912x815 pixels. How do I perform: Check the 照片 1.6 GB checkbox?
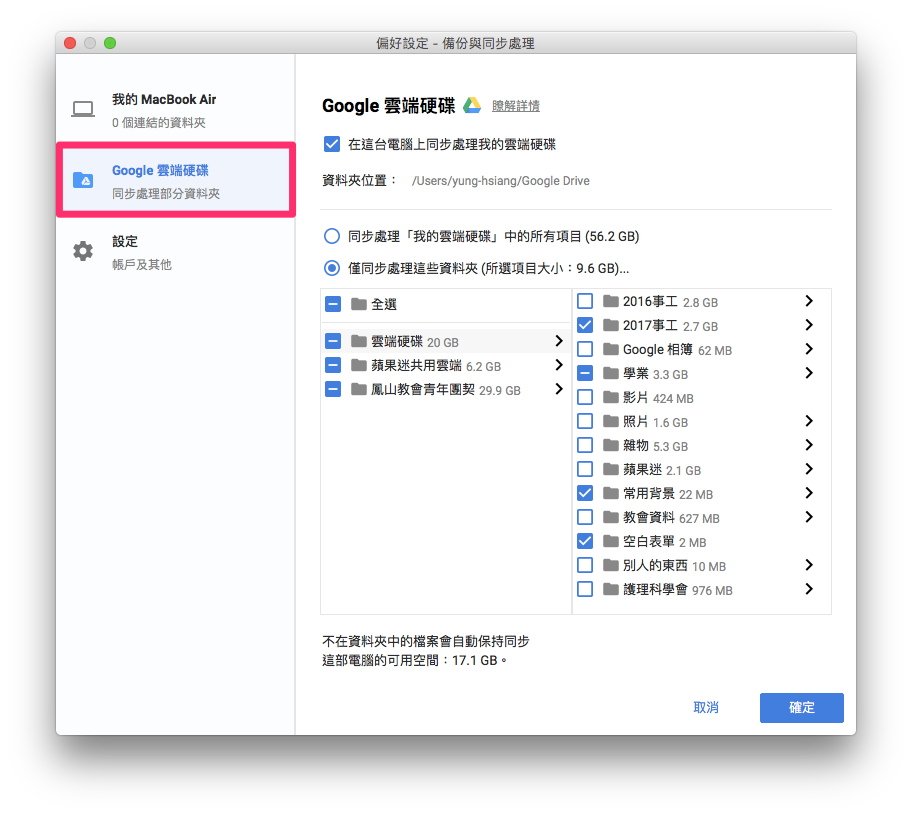[x=585, y=421]
